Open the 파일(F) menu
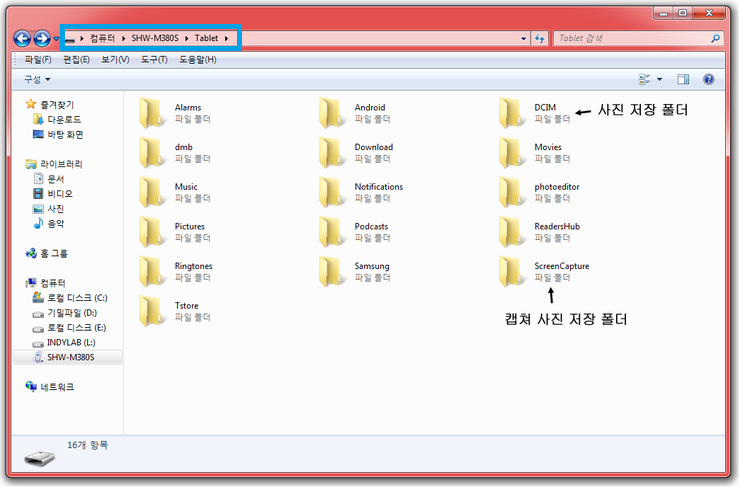This screenshot has width=740, height=487. (37, 59)
